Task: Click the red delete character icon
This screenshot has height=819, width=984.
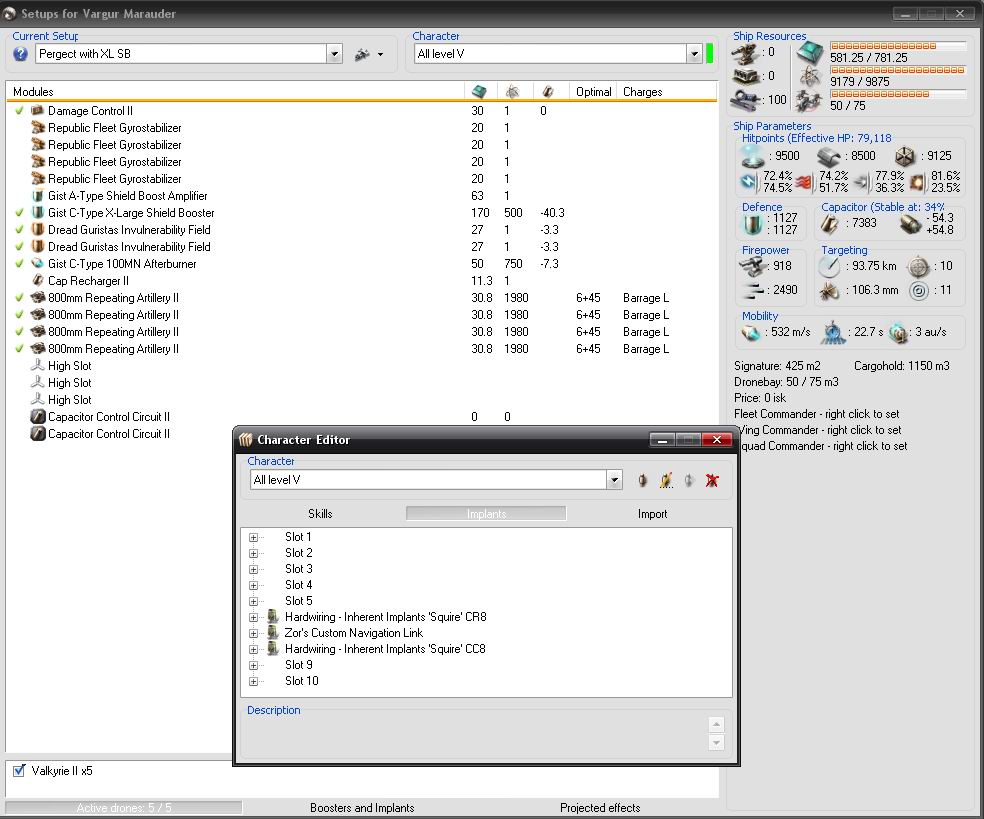Action: pyautogui.click(x=712, y=481)
